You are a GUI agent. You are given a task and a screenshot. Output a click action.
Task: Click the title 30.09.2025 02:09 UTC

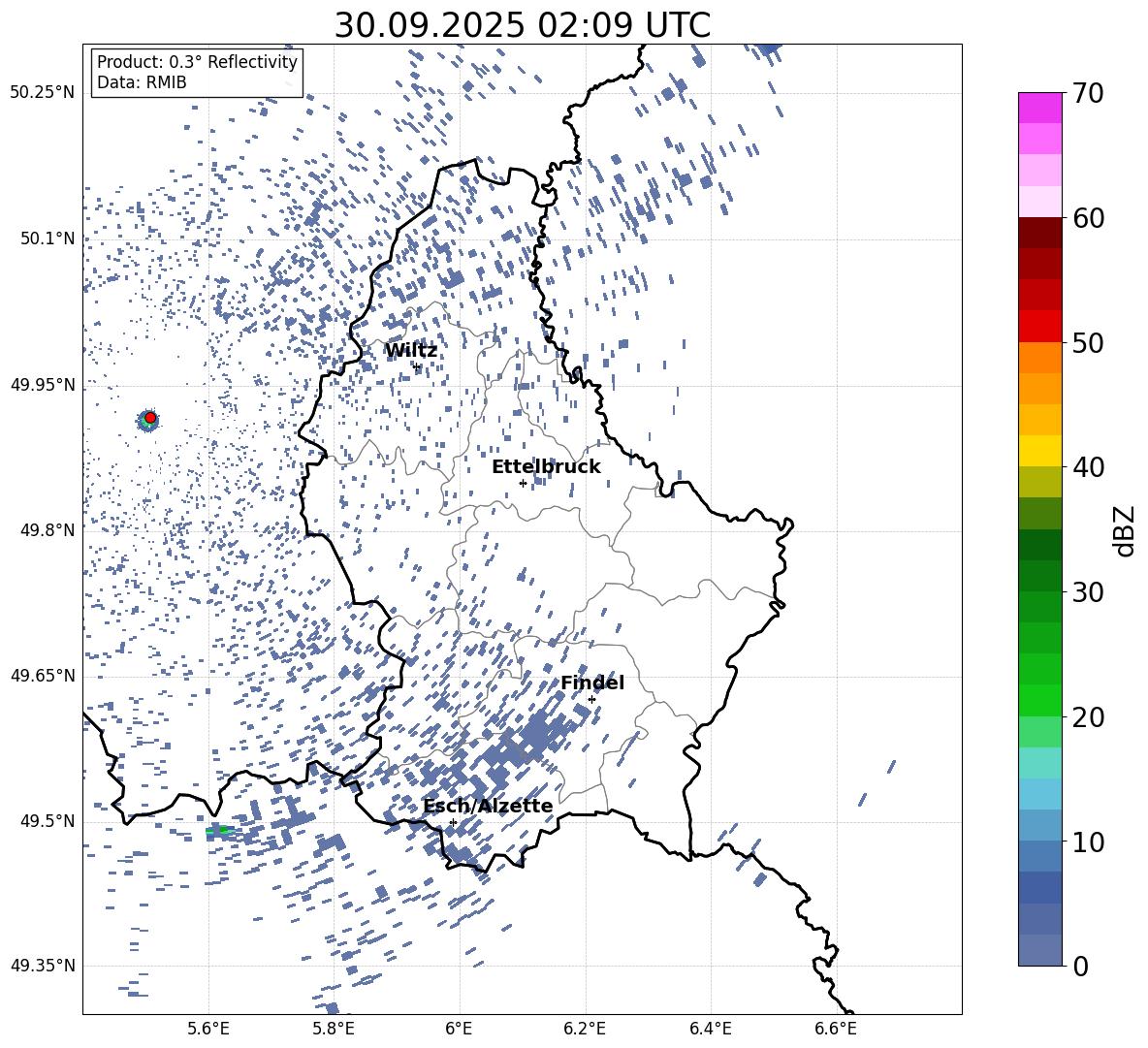(x=522, y=25)
